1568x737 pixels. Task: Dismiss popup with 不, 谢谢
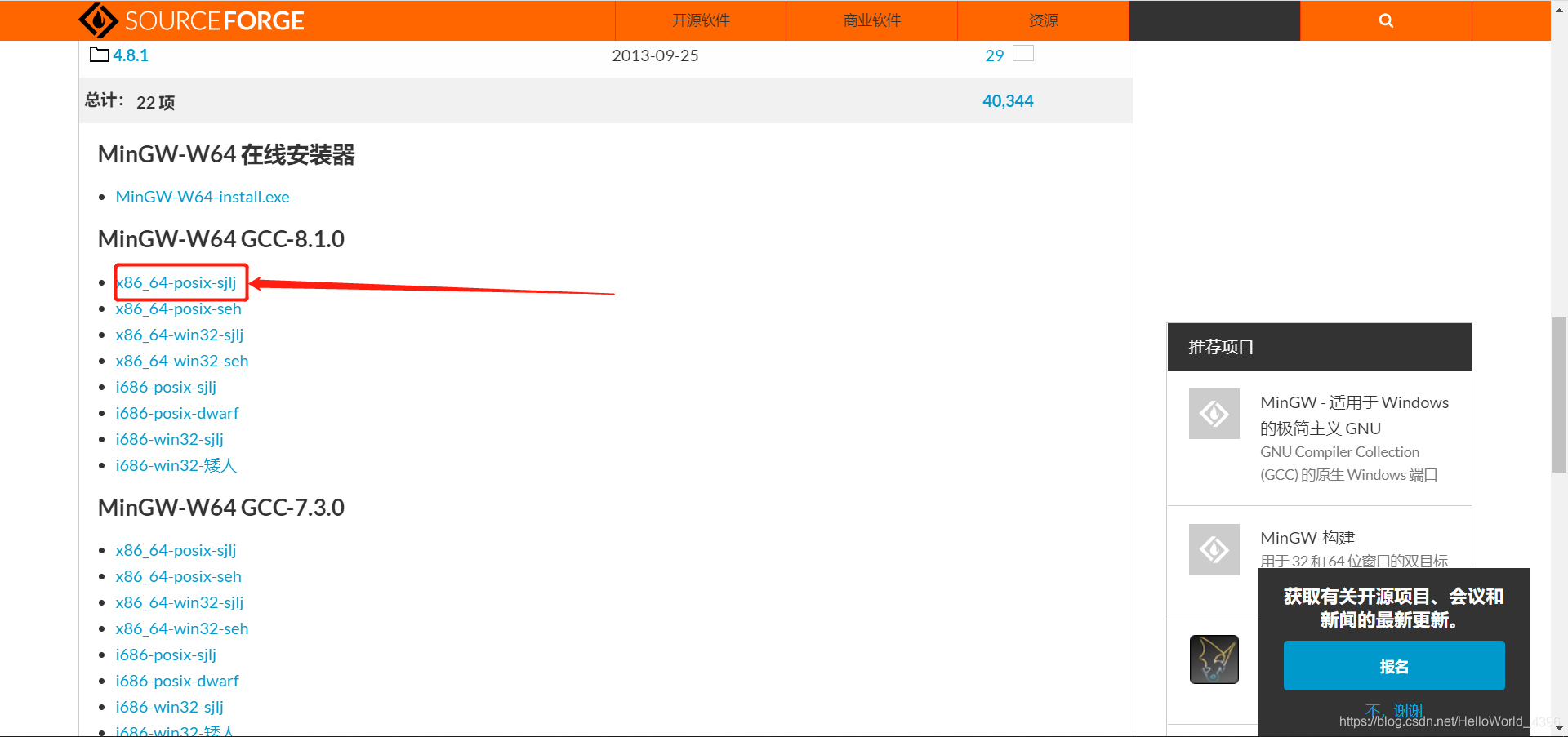(x=1394, y=710)
